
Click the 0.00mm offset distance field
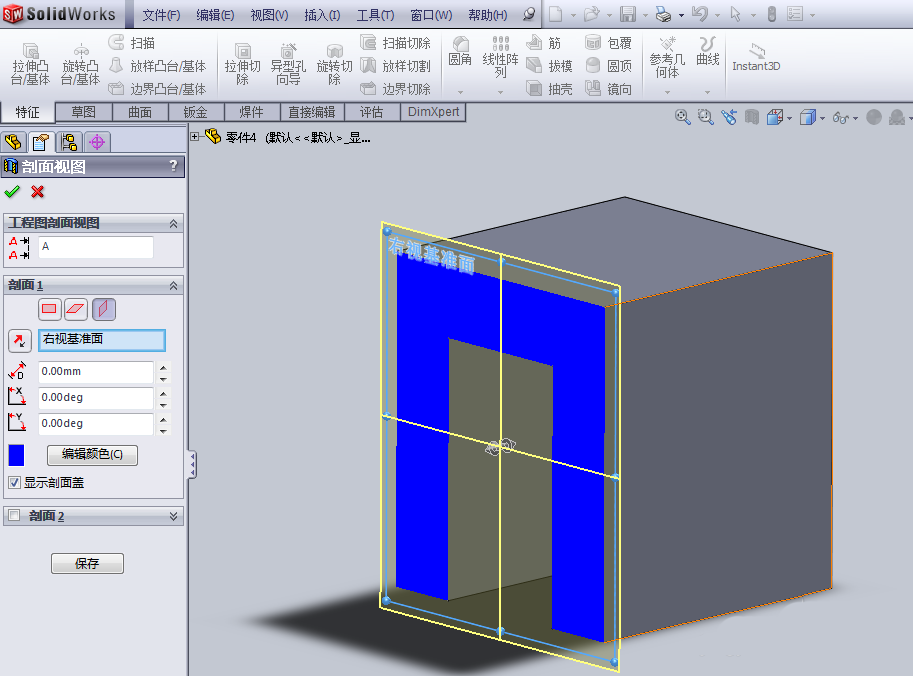click(x=96, y=371)
